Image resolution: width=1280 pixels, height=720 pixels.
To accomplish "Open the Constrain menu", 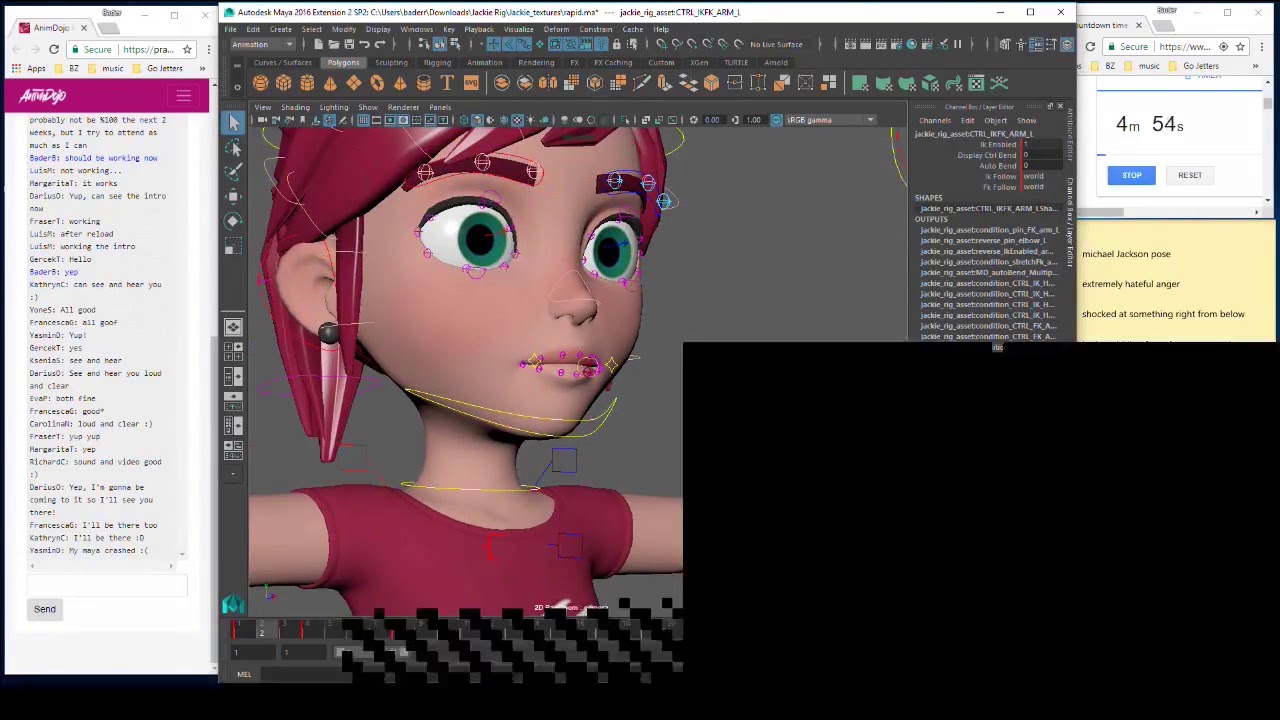I will pos(596,29).
